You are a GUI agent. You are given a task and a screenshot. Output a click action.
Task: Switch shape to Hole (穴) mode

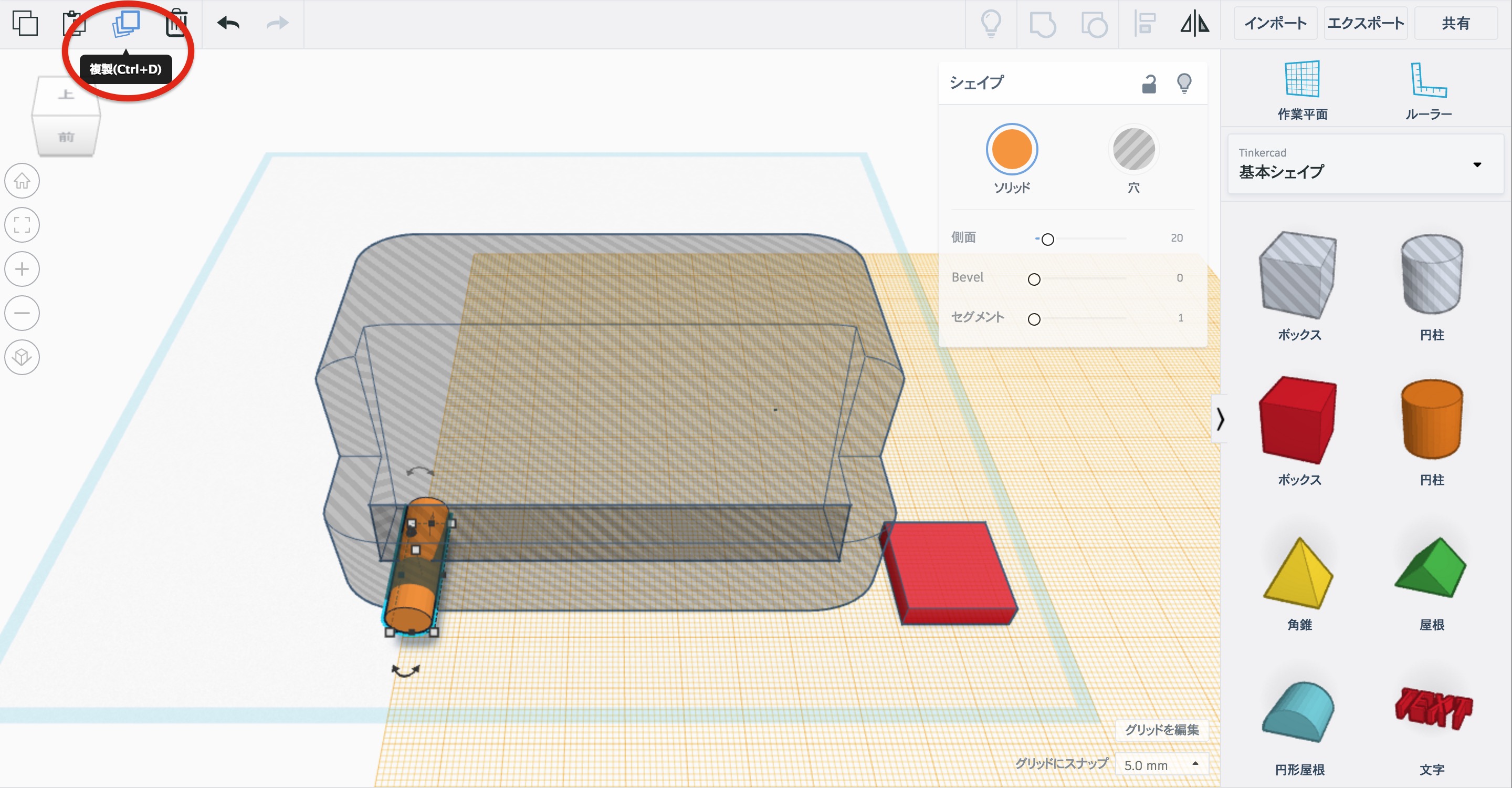[1133, 149]
